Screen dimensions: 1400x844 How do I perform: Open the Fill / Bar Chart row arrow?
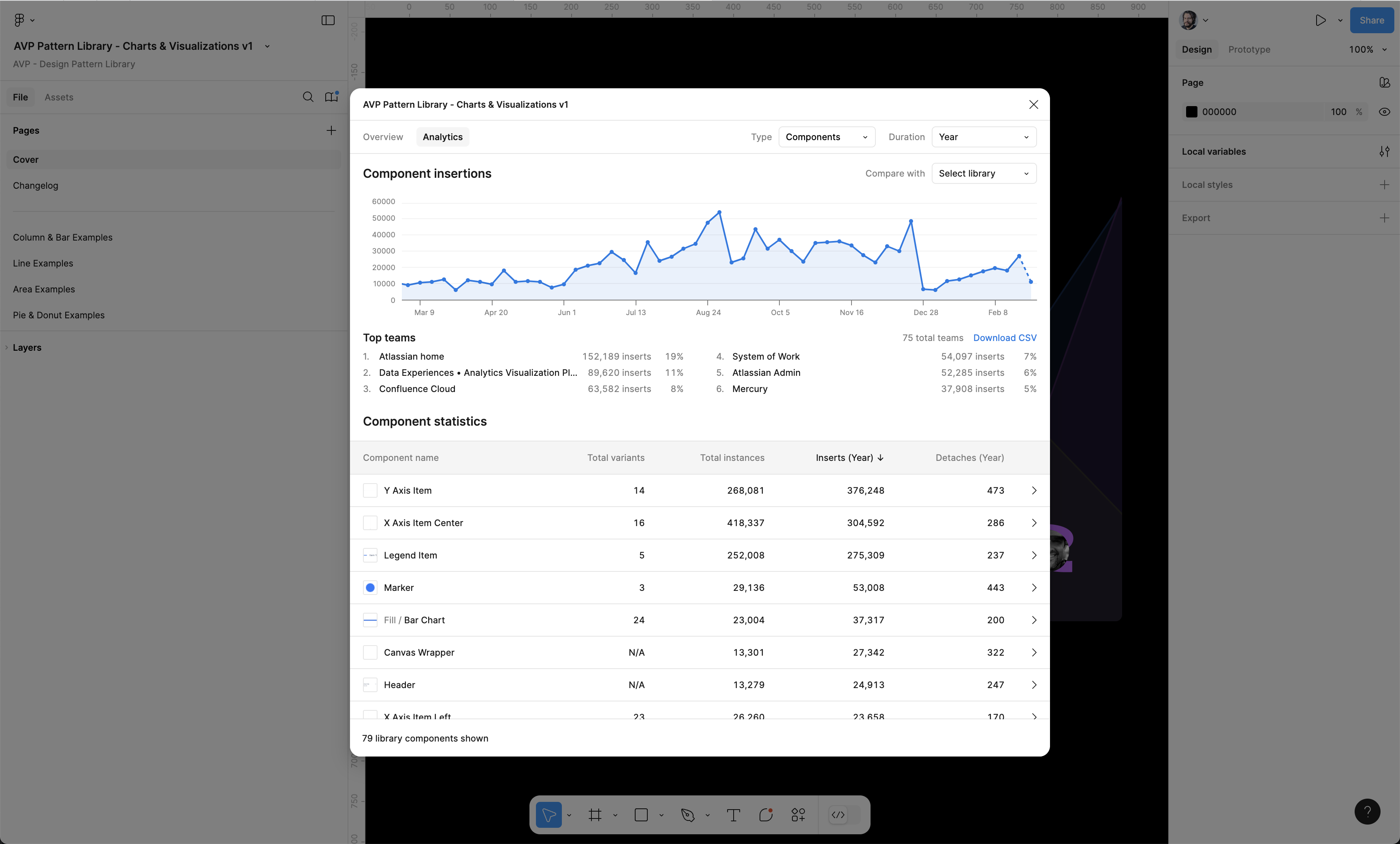(1034, 620)
